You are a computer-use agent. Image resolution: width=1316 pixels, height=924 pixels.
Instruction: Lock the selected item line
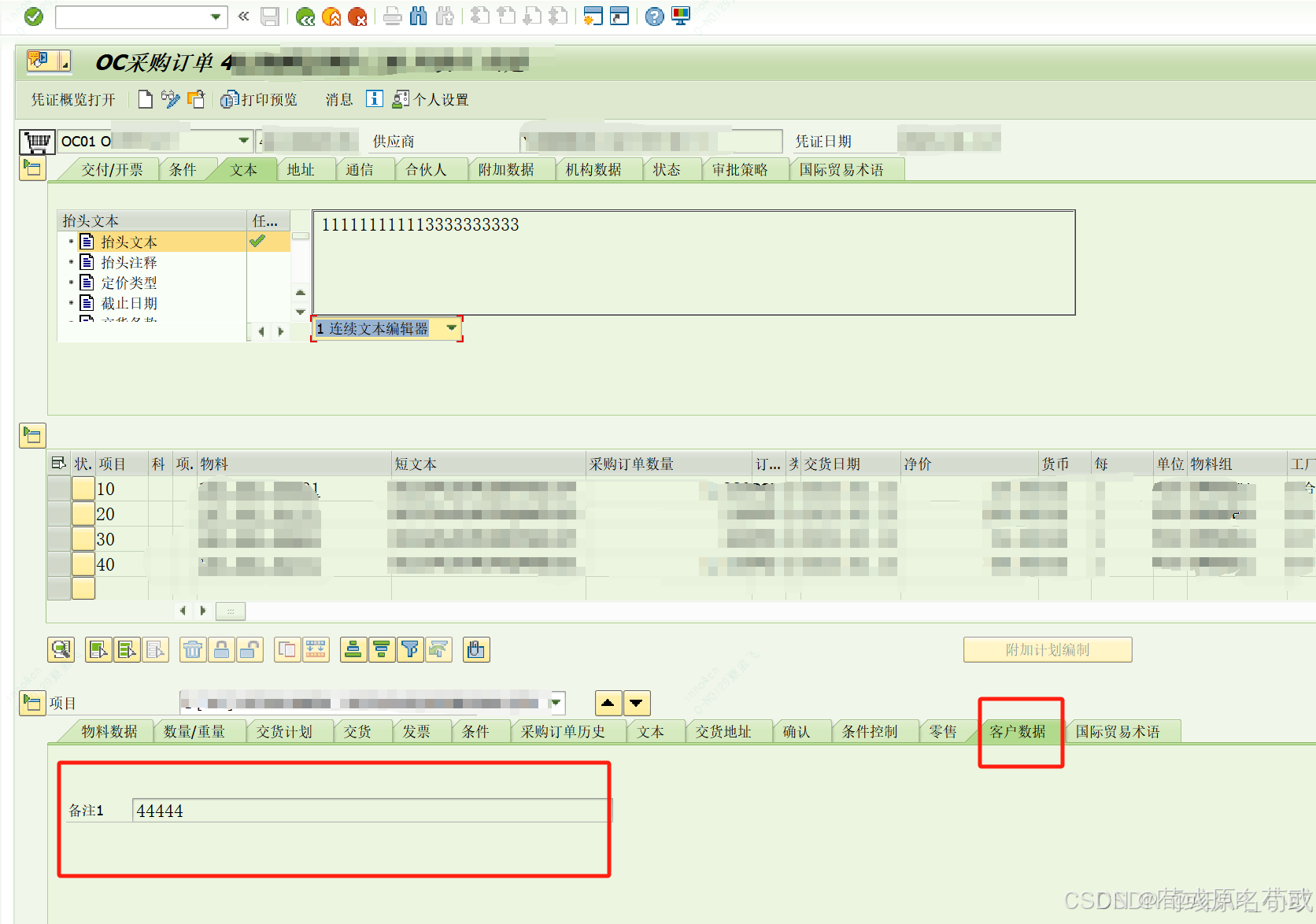pyautogui.click(x=222, y=649)
